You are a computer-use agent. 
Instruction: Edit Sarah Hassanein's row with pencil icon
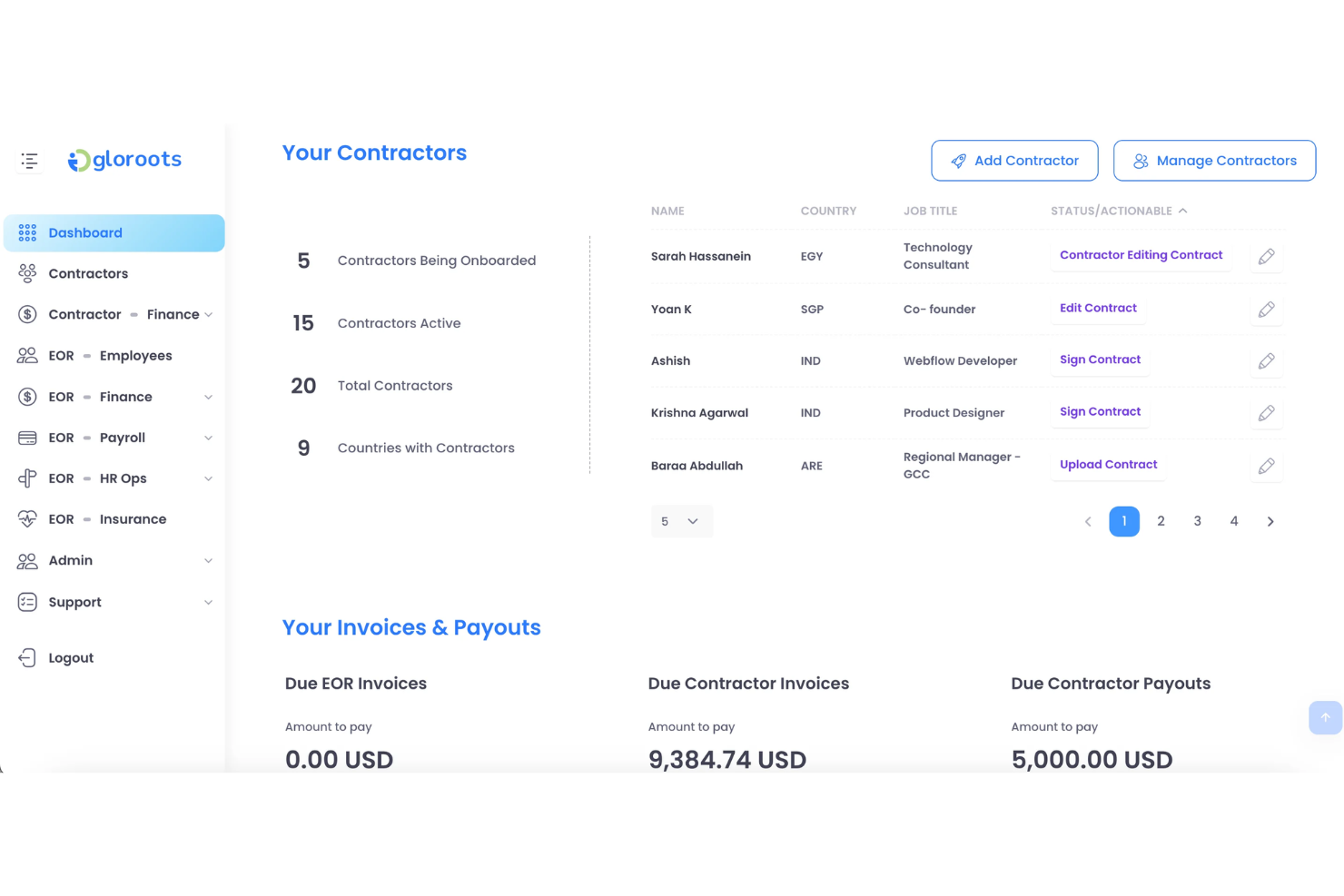point(1266,257)
